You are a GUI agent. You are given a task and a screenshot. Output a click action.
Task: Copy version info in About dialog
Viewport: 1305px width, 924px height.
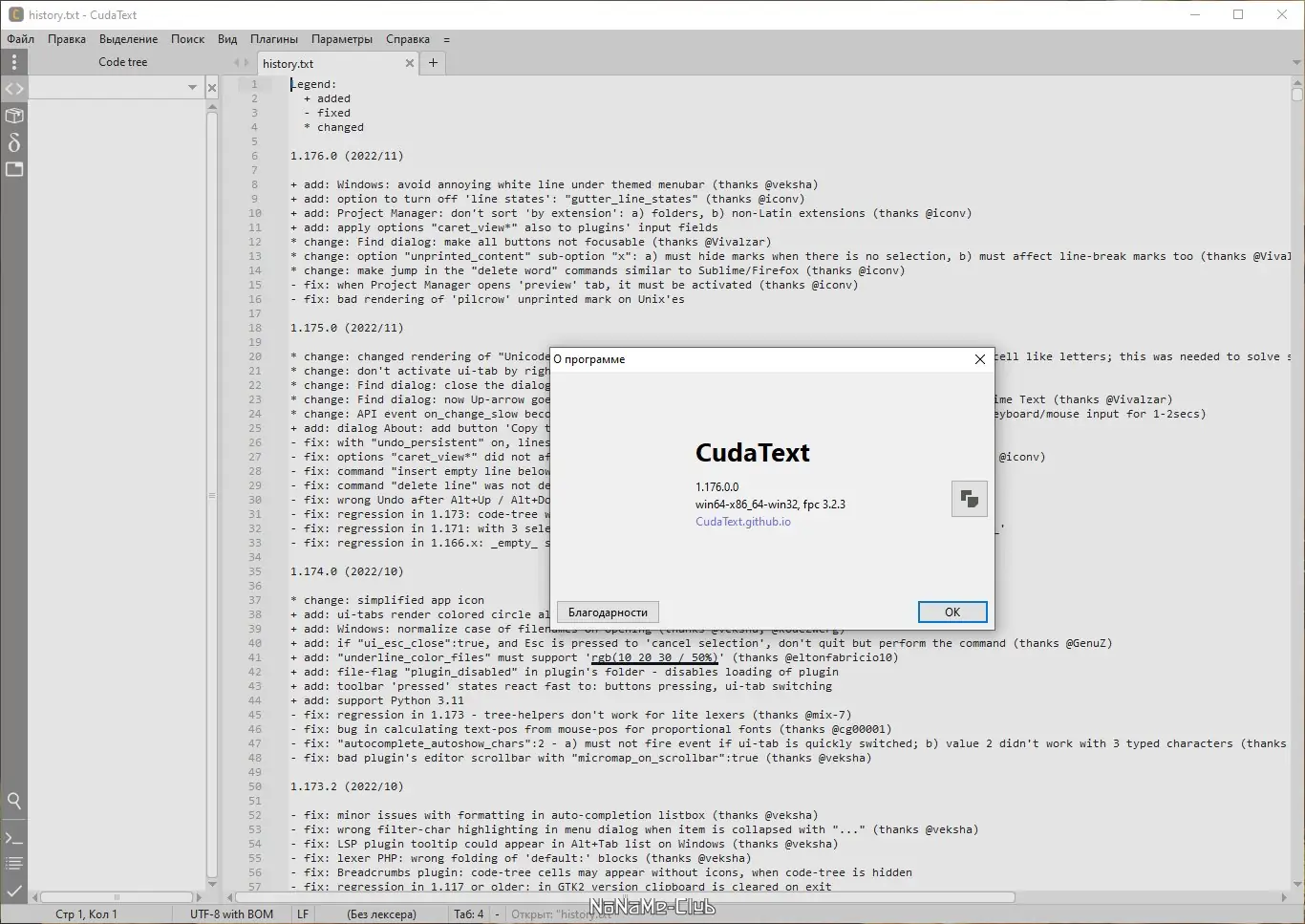click(x=969, y=499)
